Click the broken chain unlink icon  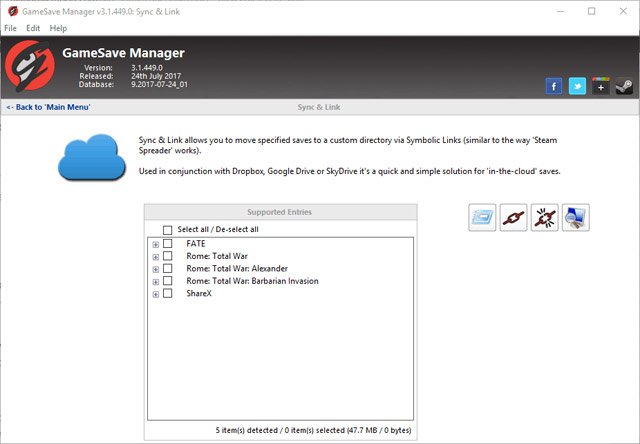click(x=544, y=217)
